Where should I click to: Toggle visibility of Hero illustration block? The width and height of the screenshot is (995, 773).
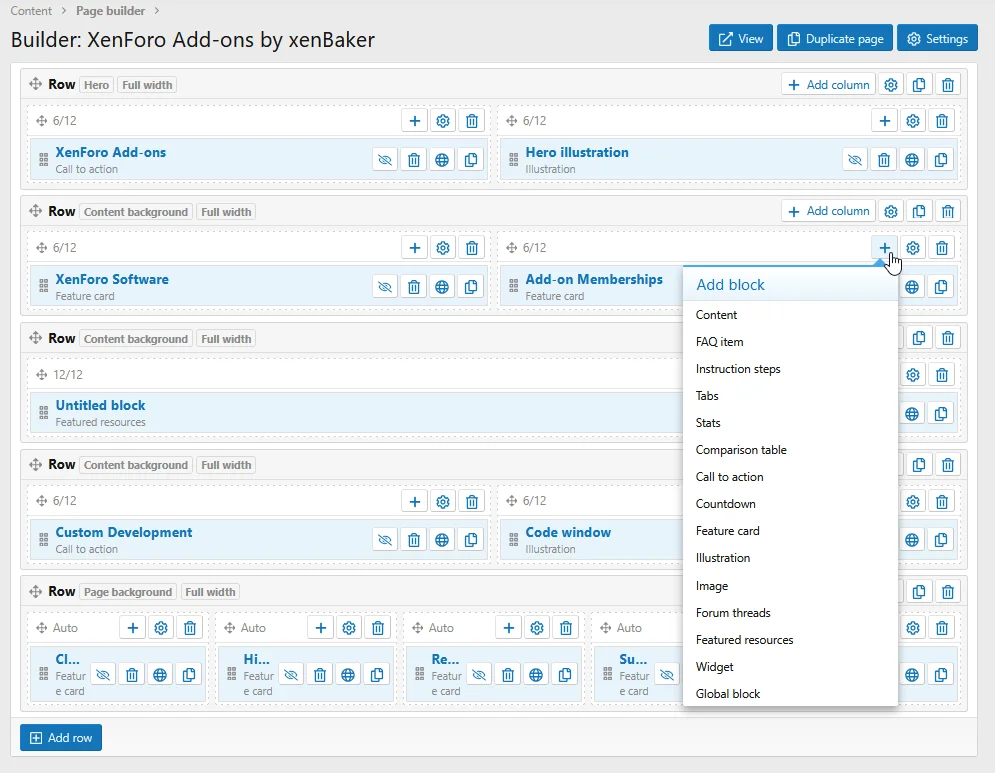(x=855, y=160)
